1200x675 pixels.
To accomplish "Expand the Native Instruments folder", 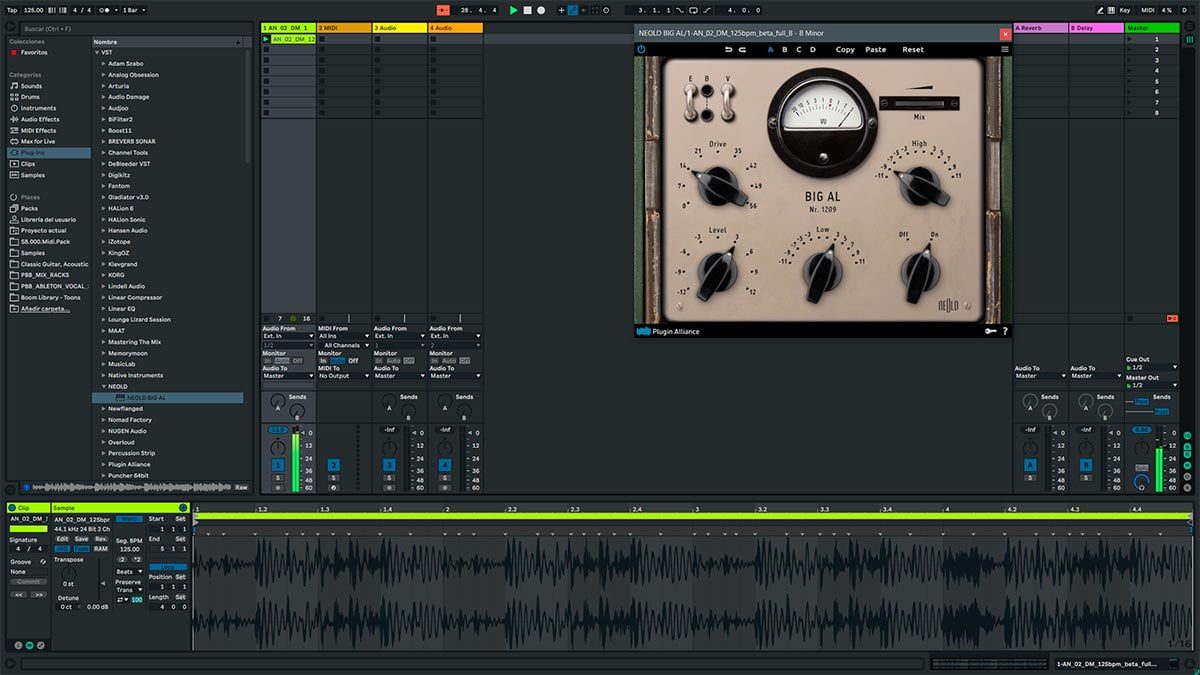I will click(104, 375).
